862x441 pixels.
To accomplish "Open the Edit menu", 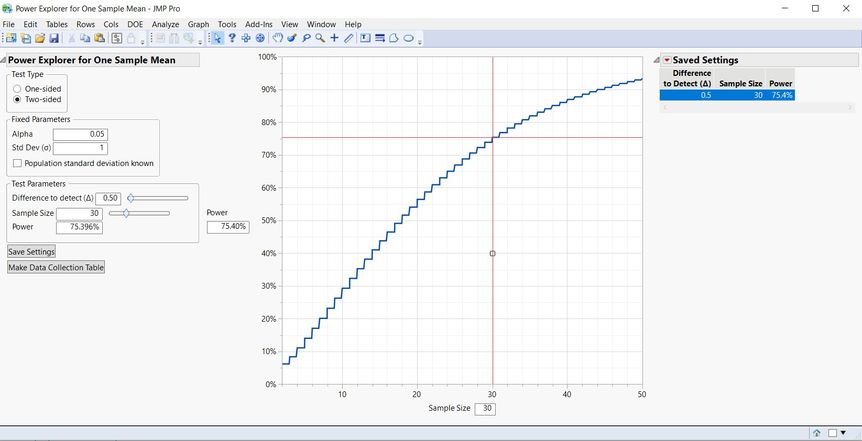I will [30, 24].
